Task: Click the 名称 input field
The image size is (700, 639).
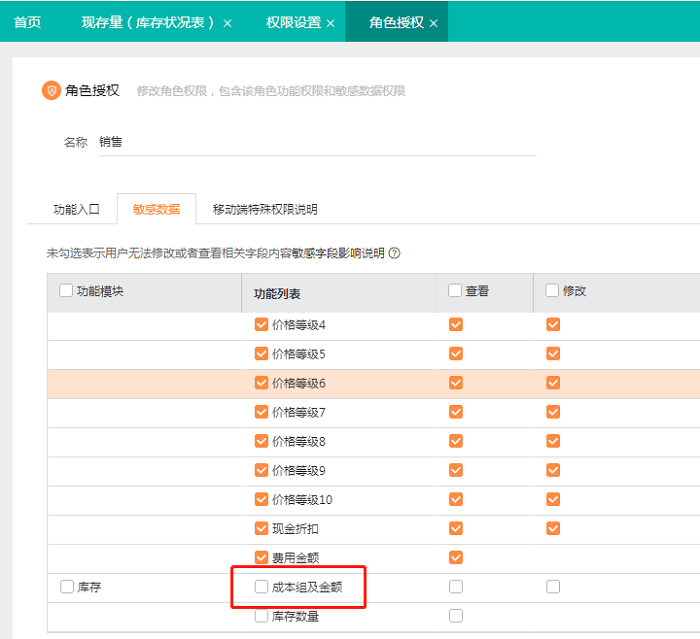Action: pos(317,143)
